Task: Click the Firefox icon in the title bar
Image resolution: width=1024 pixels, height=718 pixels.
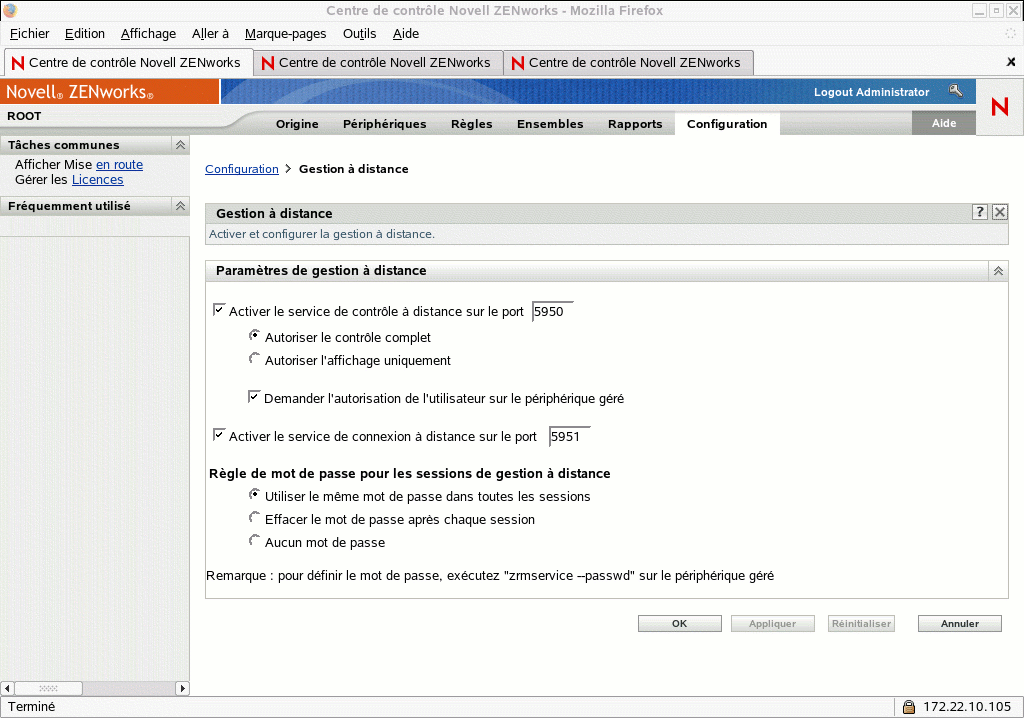Action: (10, 10)
